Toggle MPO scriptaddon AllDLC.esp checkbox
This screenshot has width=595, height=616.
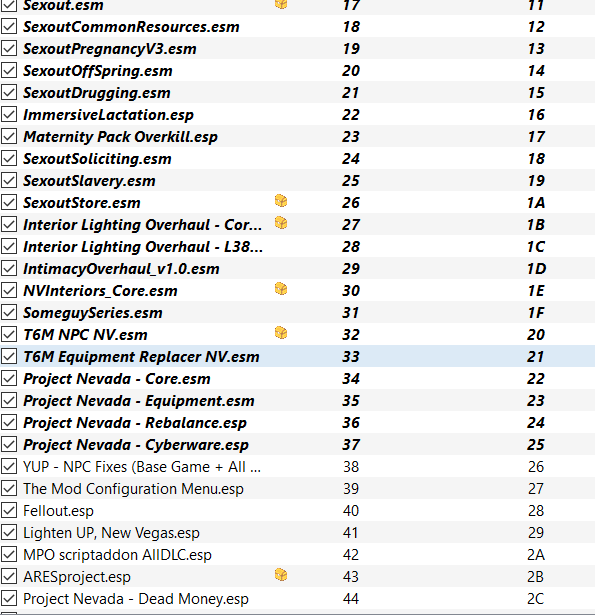[x=9, y=554]
